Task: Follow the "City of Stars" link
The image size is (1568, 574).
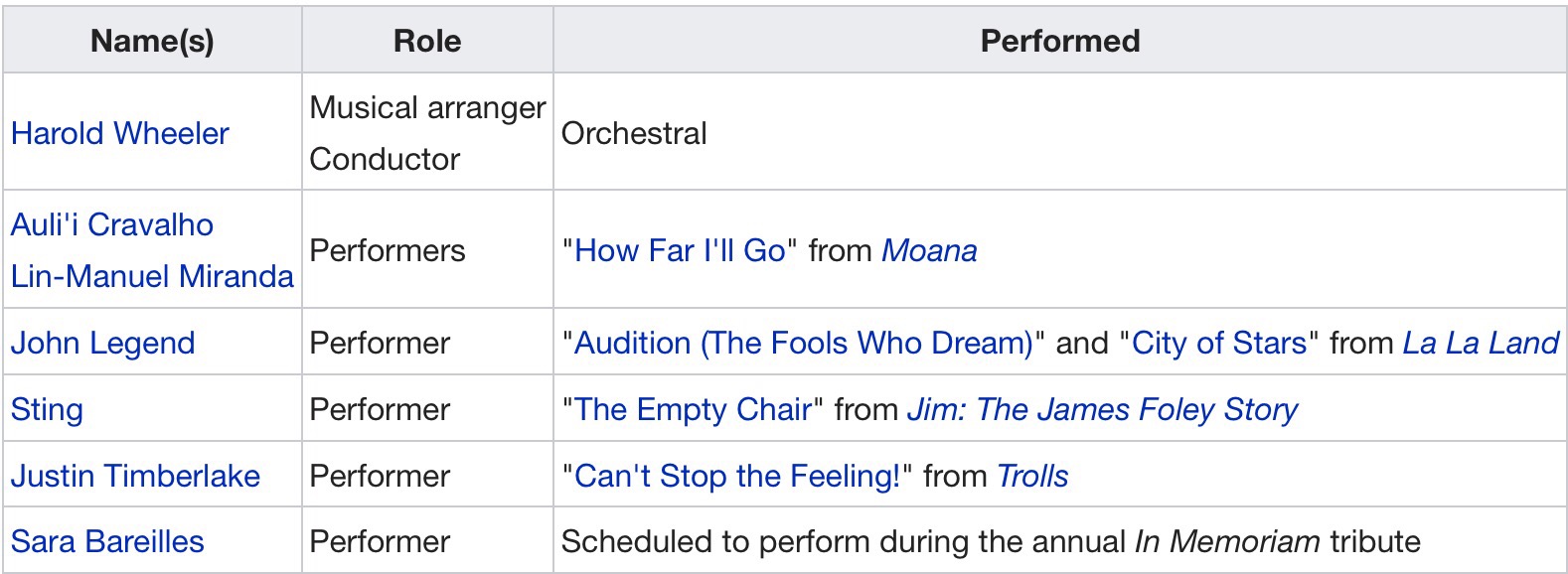Action: (x=1219, y=343)
